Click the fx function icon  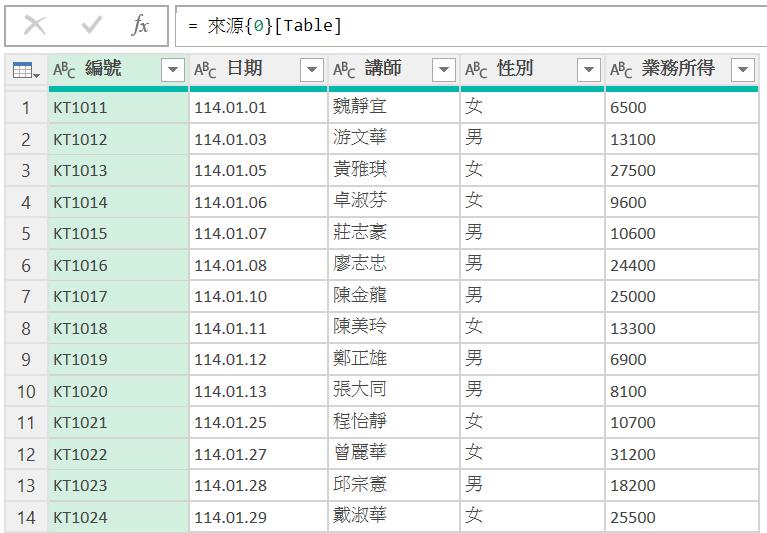click(x=140, y=26)
